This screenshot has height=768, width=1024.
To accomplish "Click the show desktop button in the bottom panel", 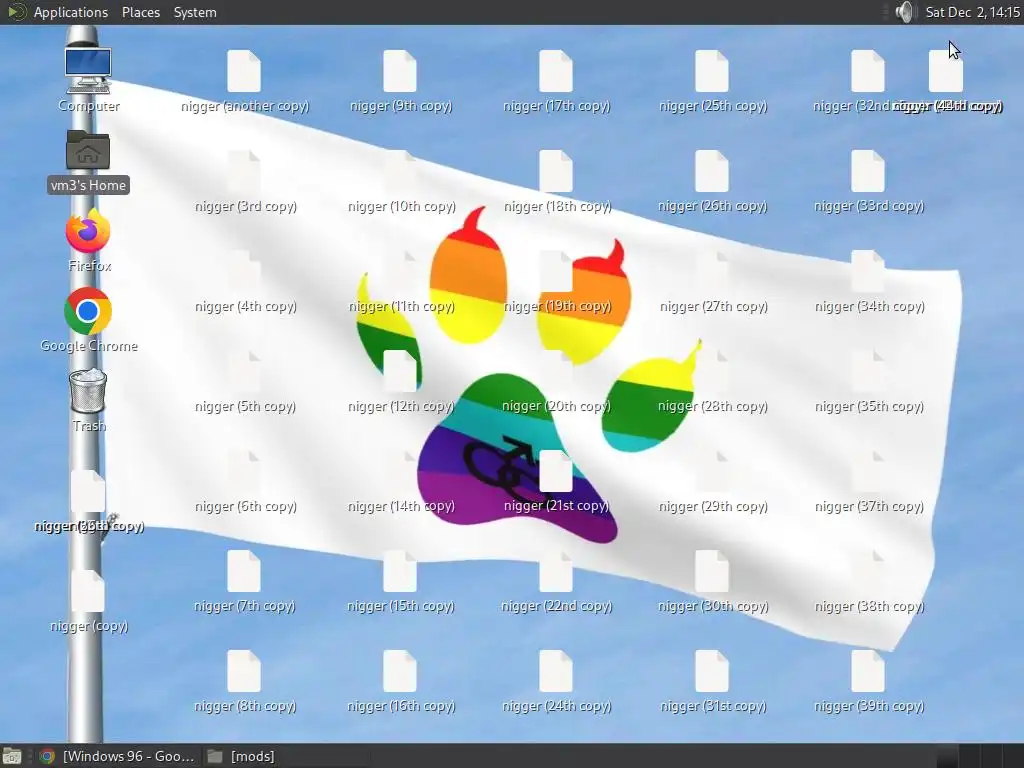I will (x=11, y=756).
